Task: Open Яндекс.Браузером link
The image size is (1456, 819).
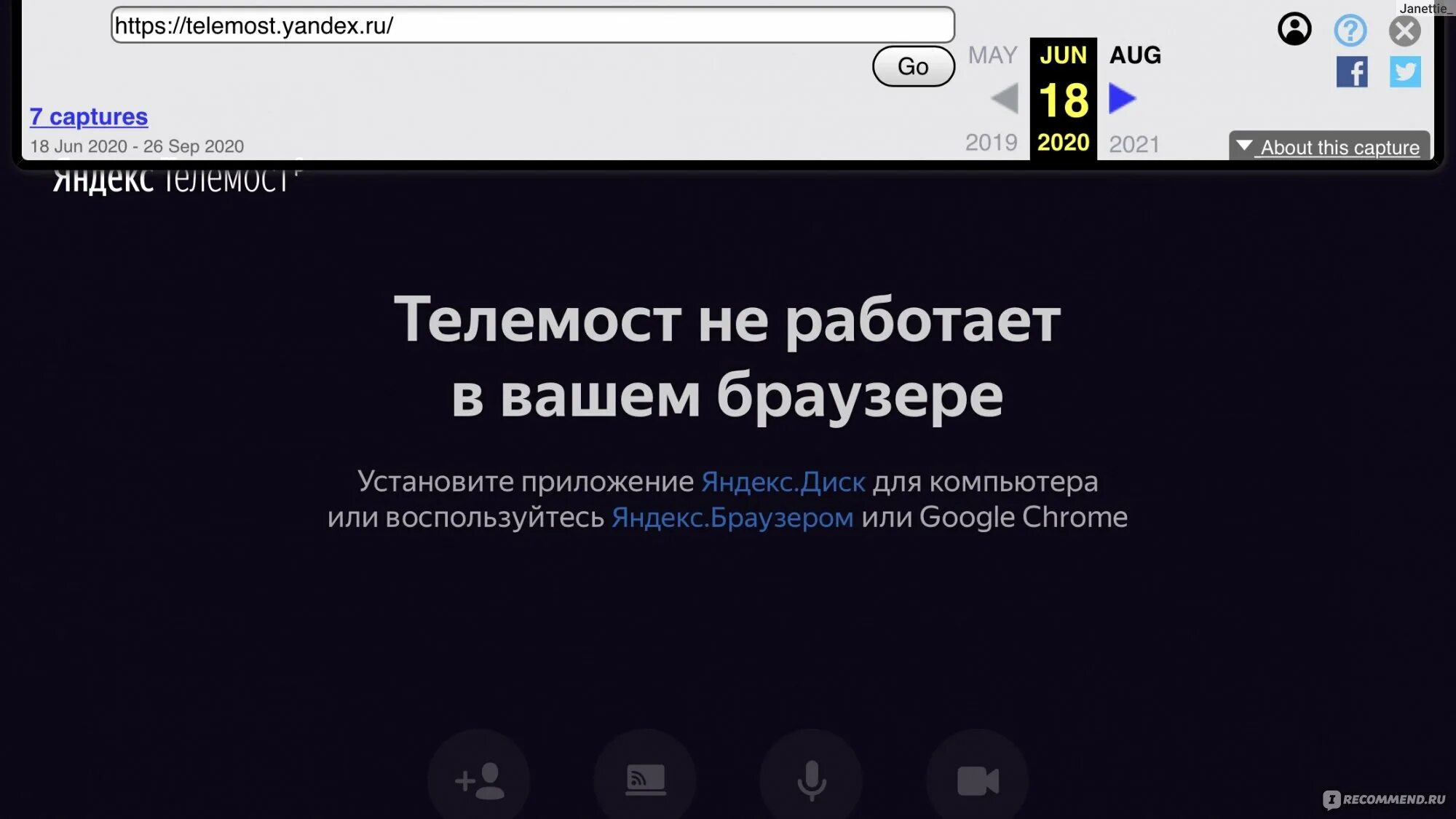Action: (732, 517)
